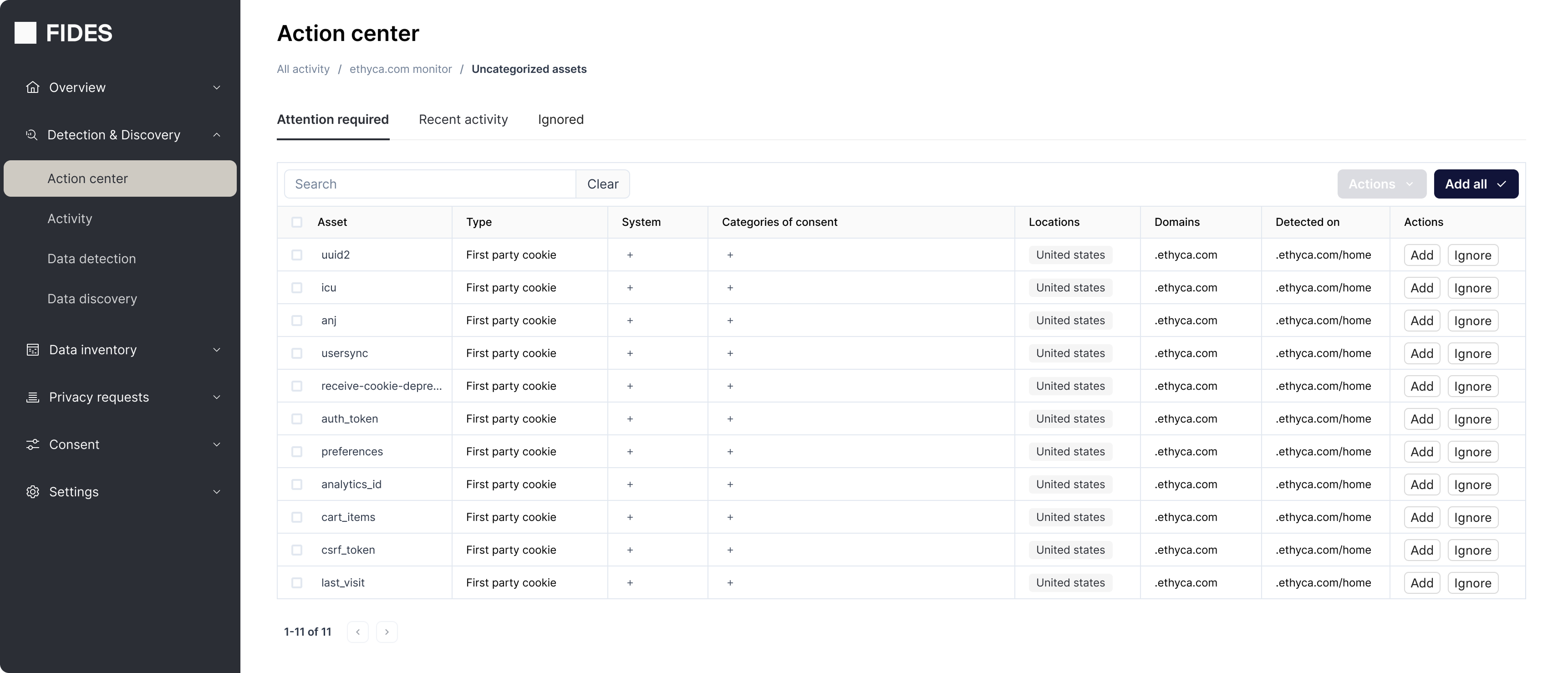Open the Ignored tab
This screenshot has width=1568, height=673.
point(560,119)
